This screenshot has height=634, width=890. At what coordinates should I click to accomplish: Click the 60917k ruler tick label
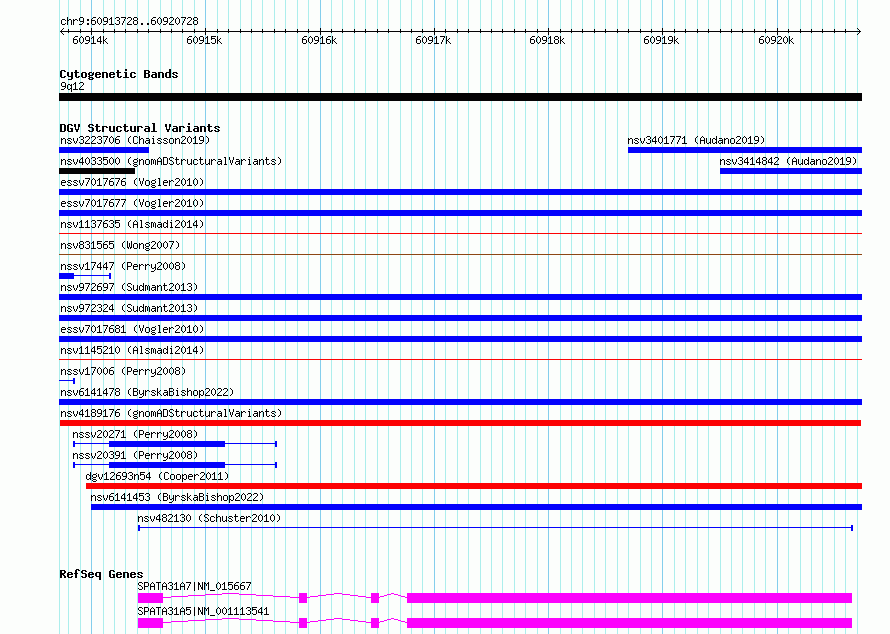(433, 40)
